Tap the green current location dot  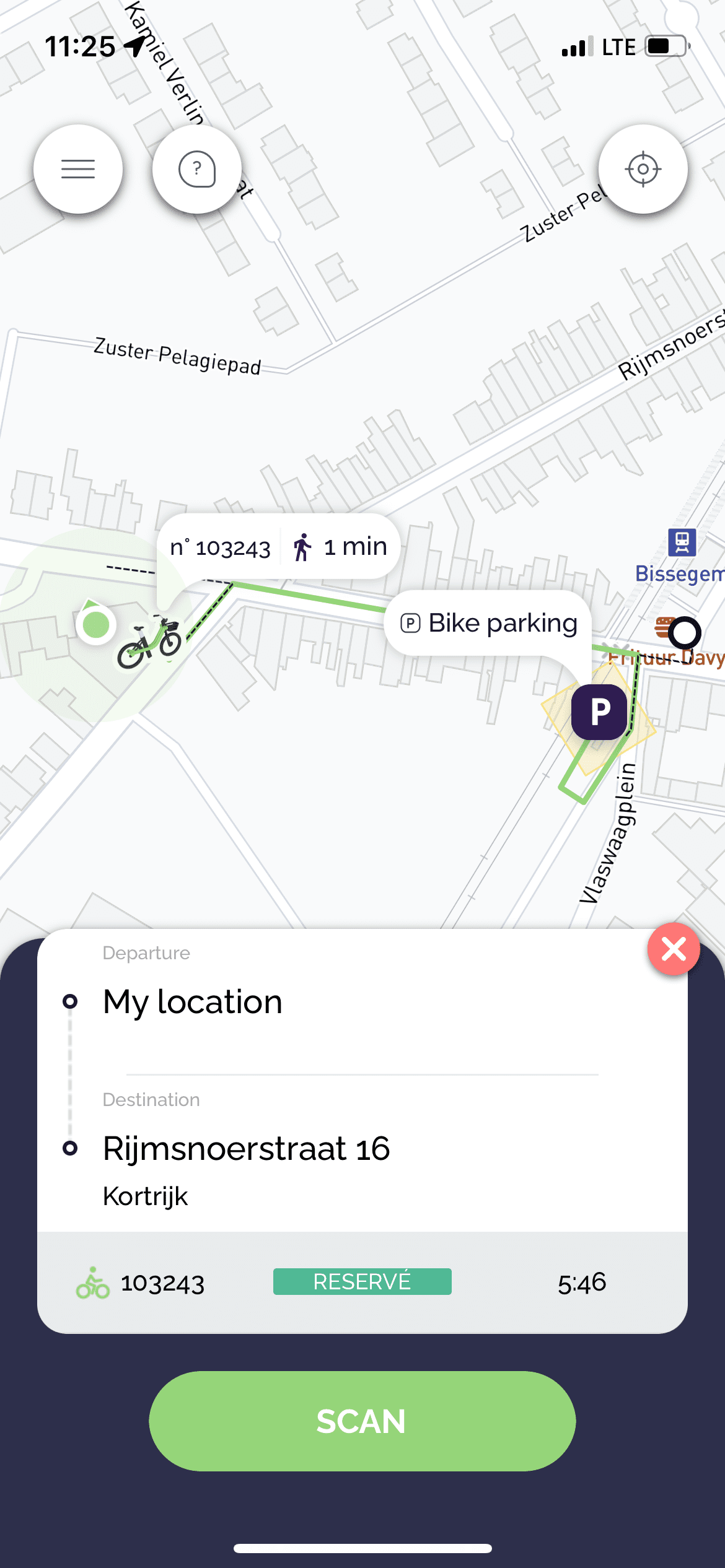(96, 624)
